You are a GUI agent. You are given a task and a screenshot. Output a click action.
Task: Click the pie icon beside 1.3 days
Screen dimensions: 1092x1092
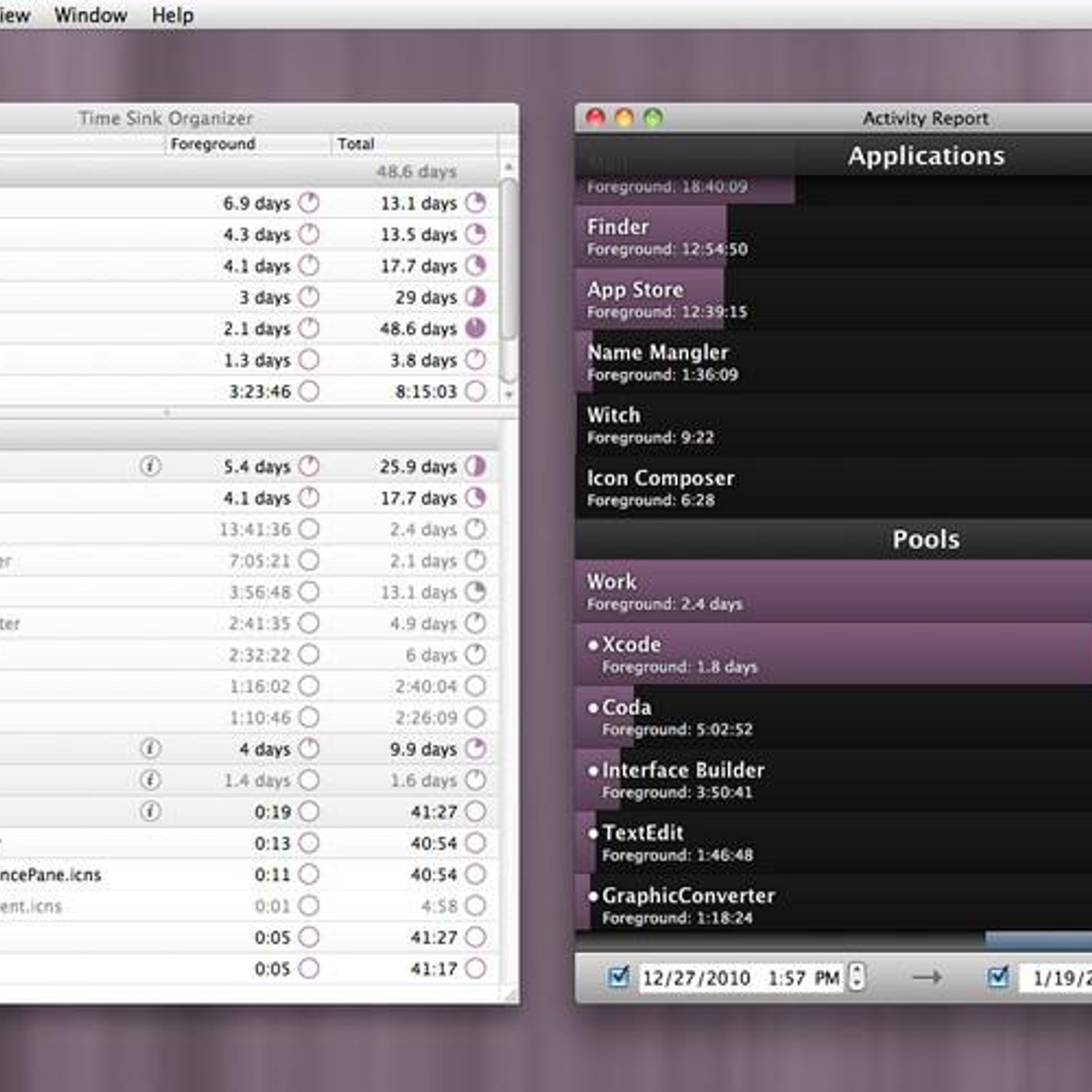click(x=309, y=359)
